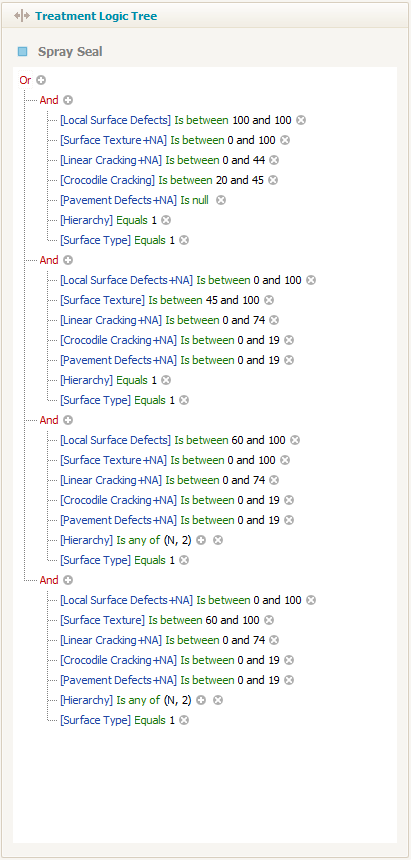Change second And group operator
Image resolution: width=411 pixels, height=860 pixels.
click(49, 260)
